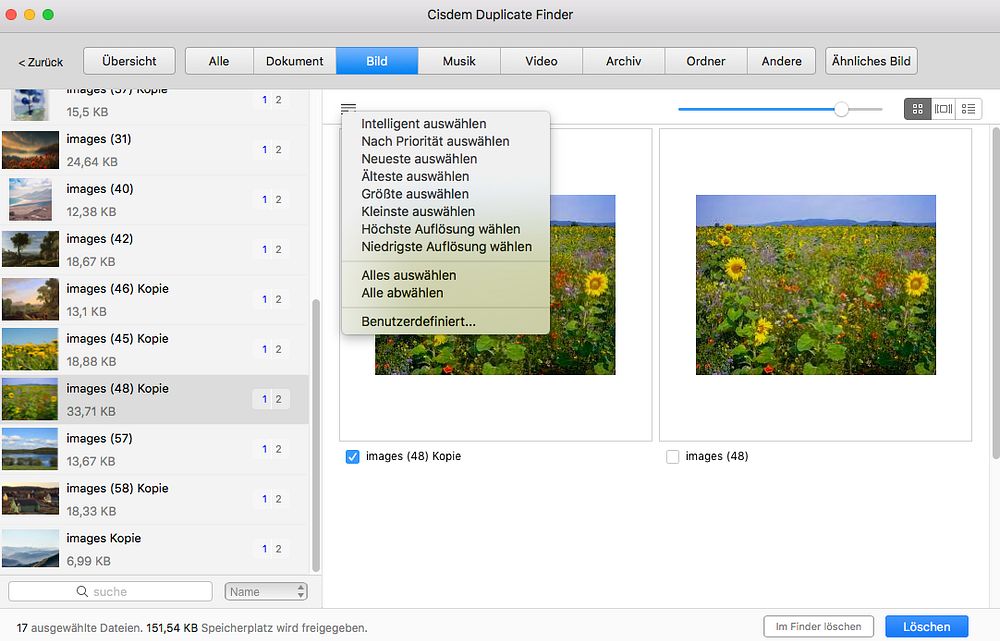This screenshot has height=641, width=1000.
Task: Switch to grid thumbnail view
Action: (918, 109)
